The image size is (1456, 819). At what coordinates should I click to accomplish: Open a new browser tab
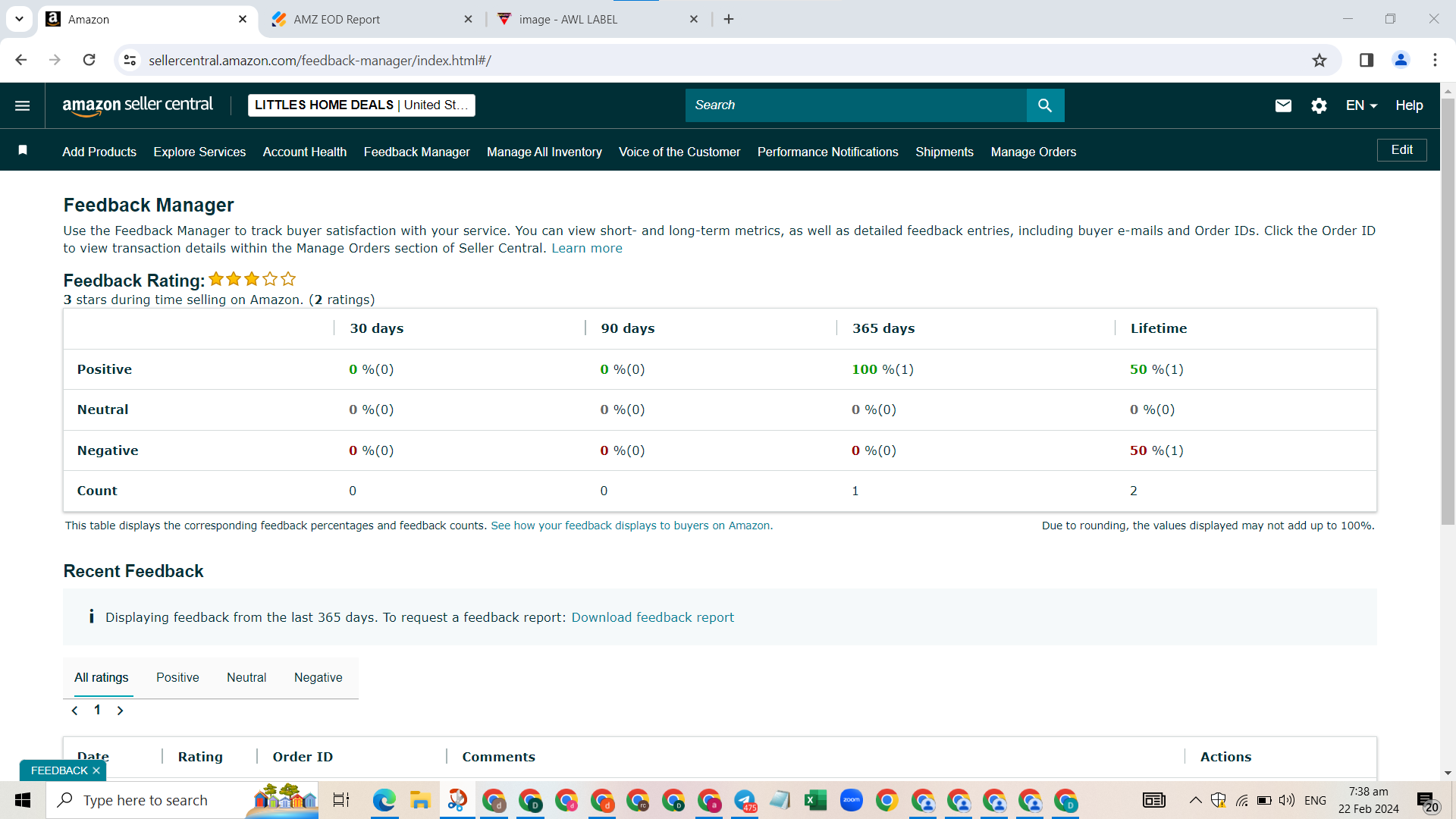pyautogui.click(x=729, y=19)
